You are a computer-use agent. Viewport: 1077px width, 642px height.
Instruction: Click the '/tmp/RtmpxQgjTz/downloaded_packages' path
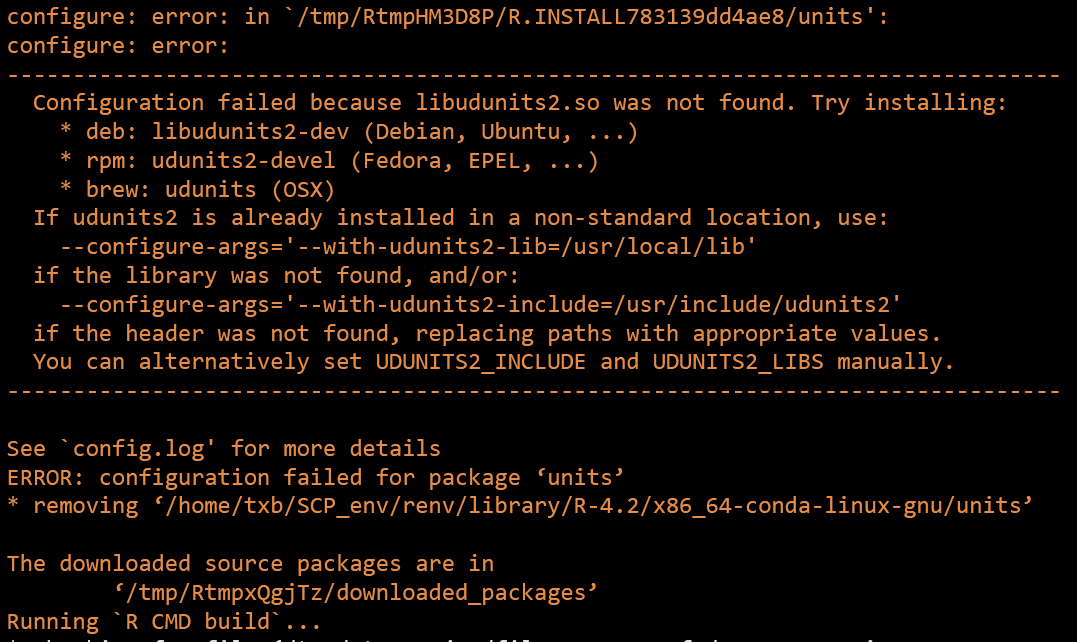coord(355,592)
